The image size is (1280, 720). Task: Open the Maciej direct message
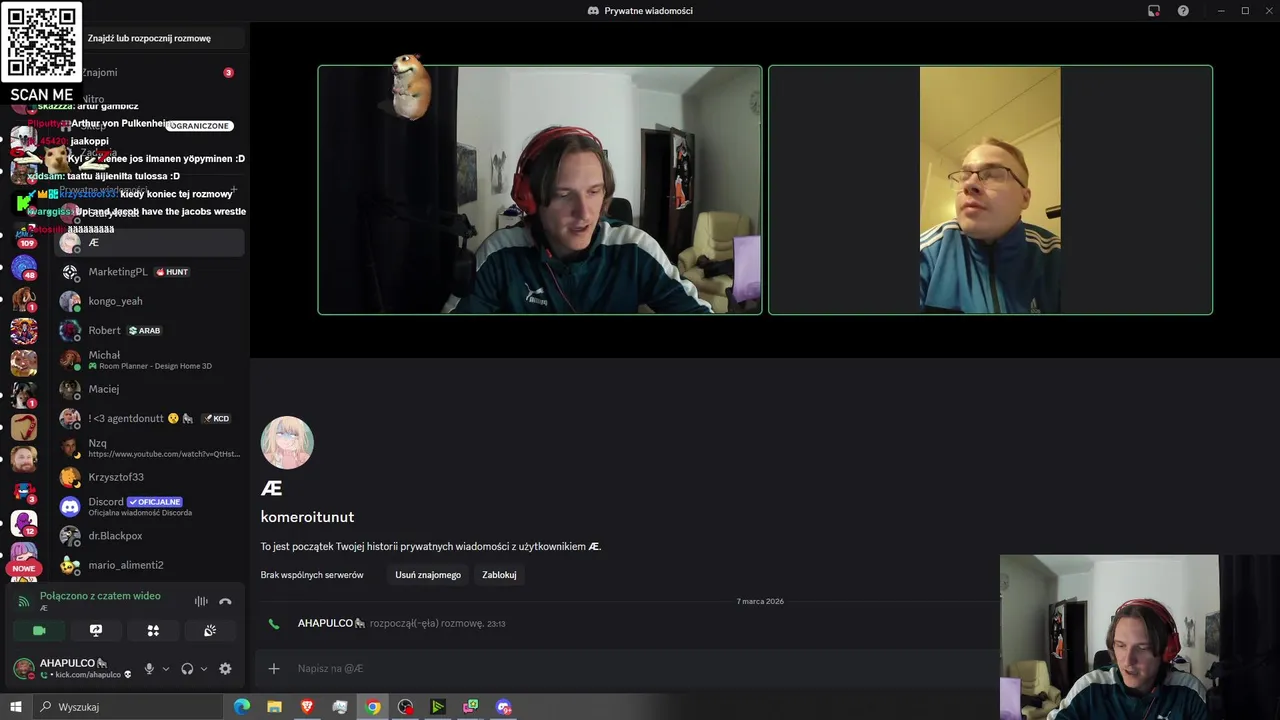pos(149,389)
